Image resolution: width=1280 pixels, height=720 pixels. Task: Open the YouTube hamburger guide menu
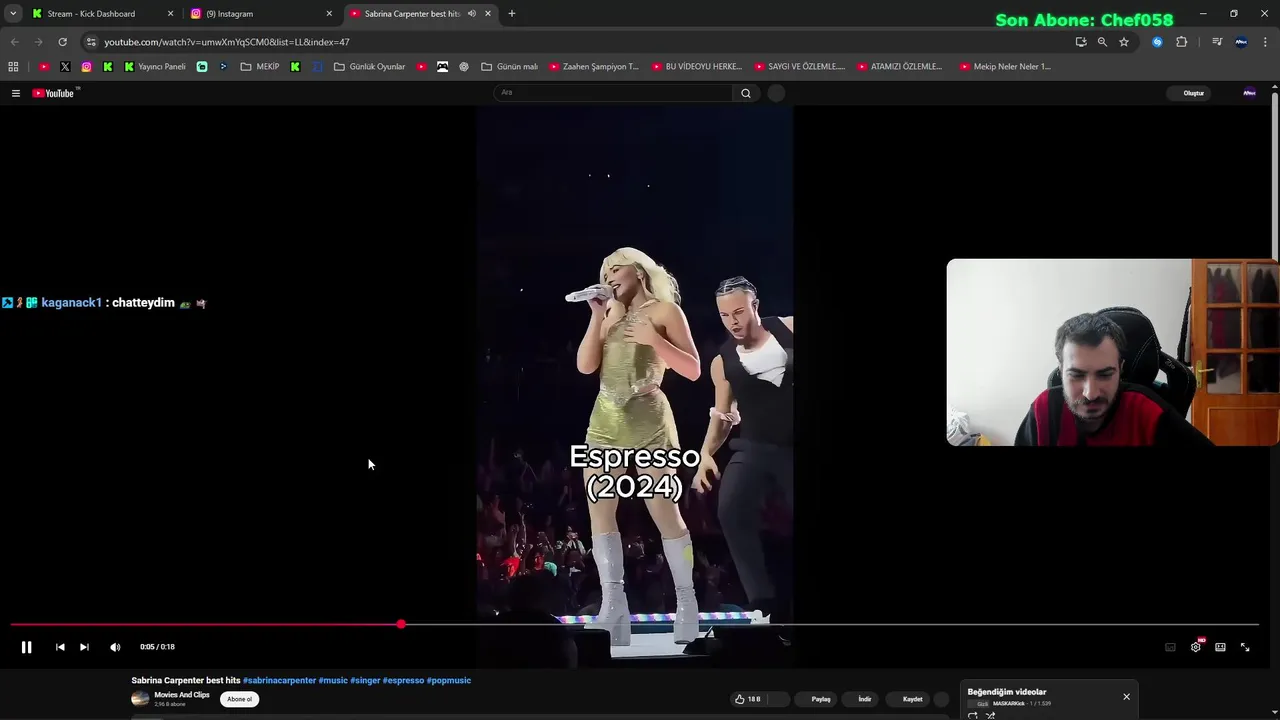click(16, 93)
